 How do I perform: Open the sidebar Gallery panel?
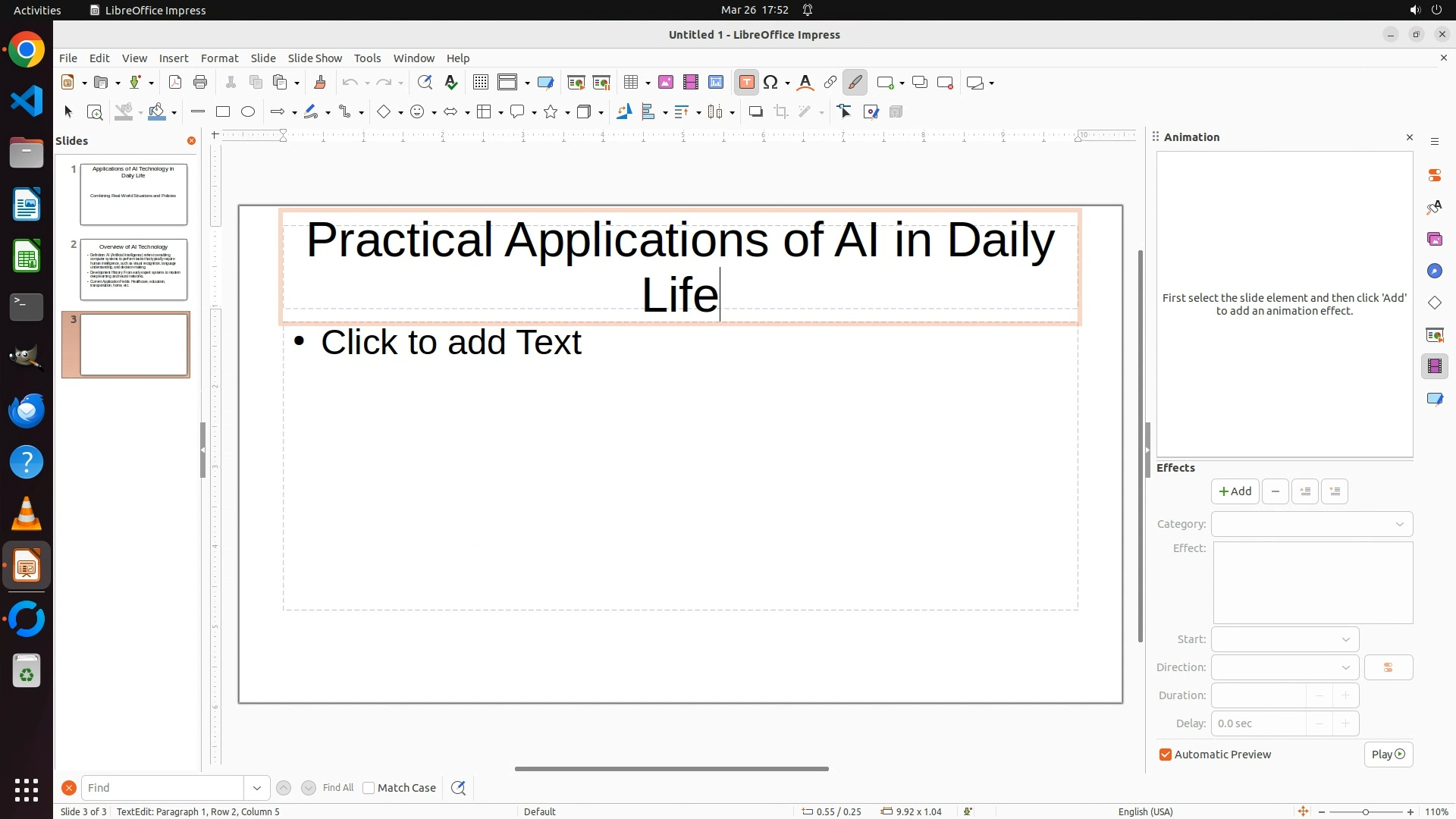click(x=1434, y=240)
